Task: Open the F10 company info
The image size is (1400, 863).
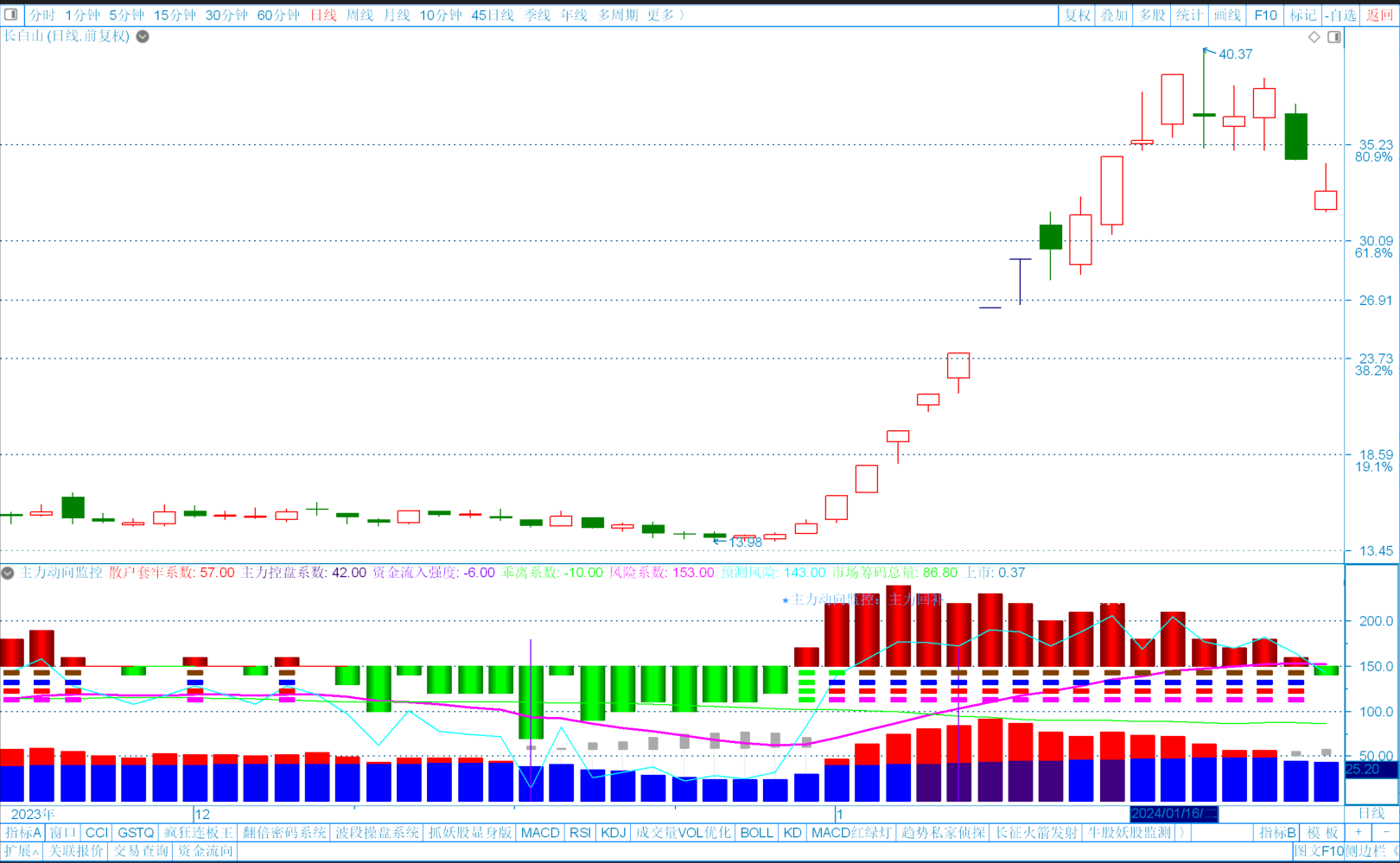Action: (1265, 15)
